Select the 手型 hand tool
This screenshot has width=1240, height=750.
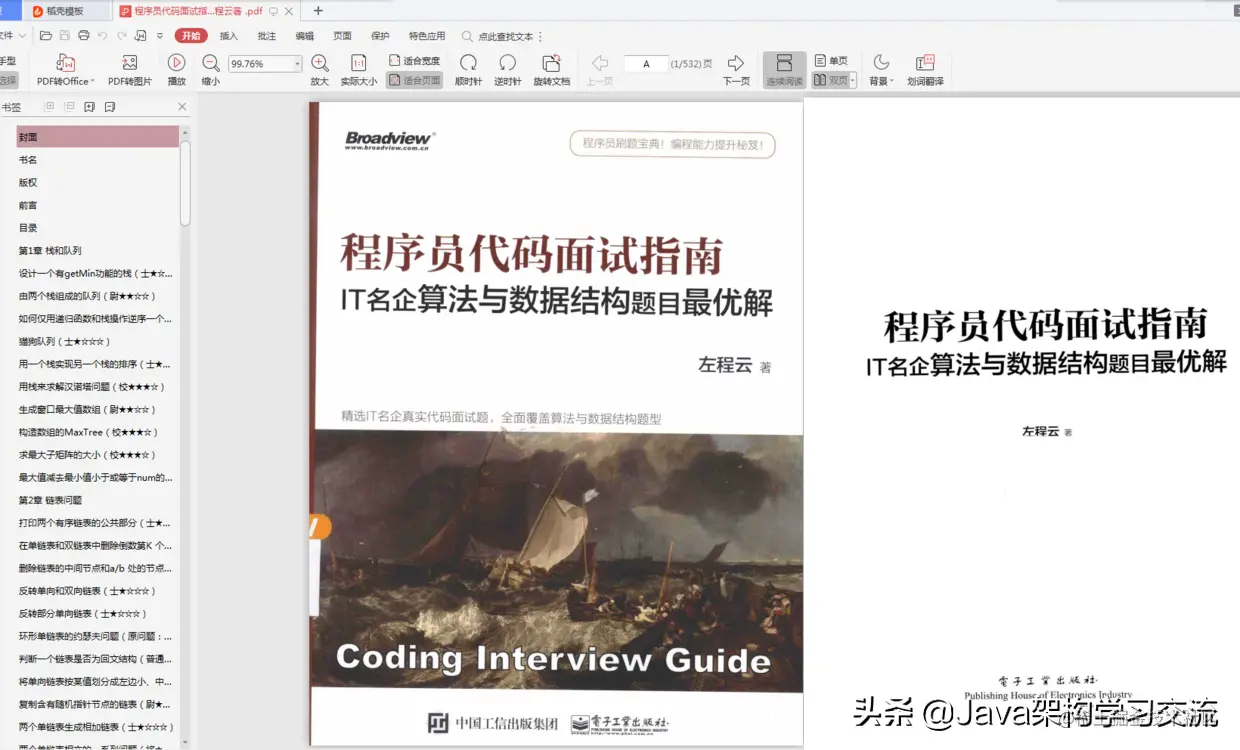(8, 61)
